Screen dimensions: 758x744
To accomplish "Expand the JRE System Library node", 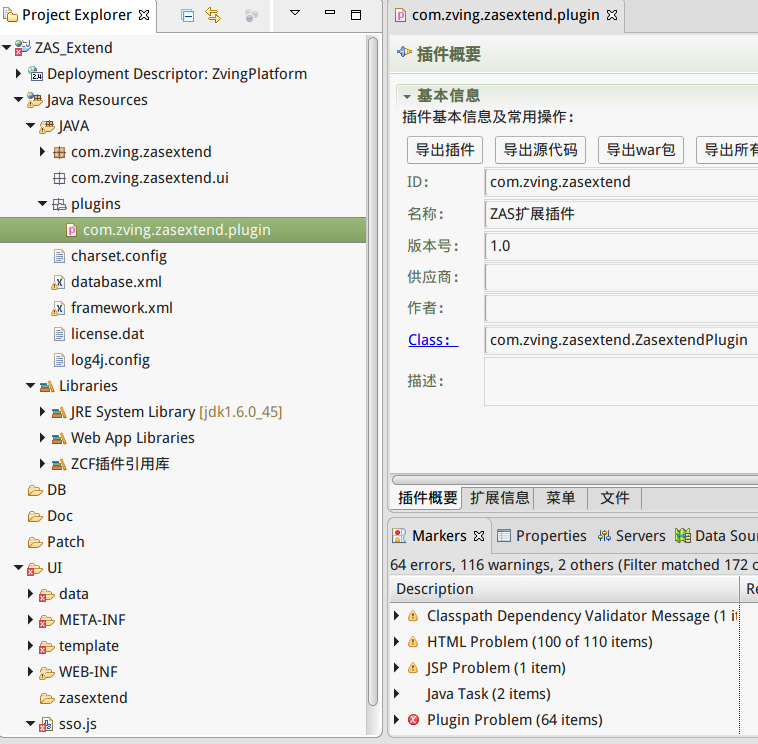I will point(43,412).
